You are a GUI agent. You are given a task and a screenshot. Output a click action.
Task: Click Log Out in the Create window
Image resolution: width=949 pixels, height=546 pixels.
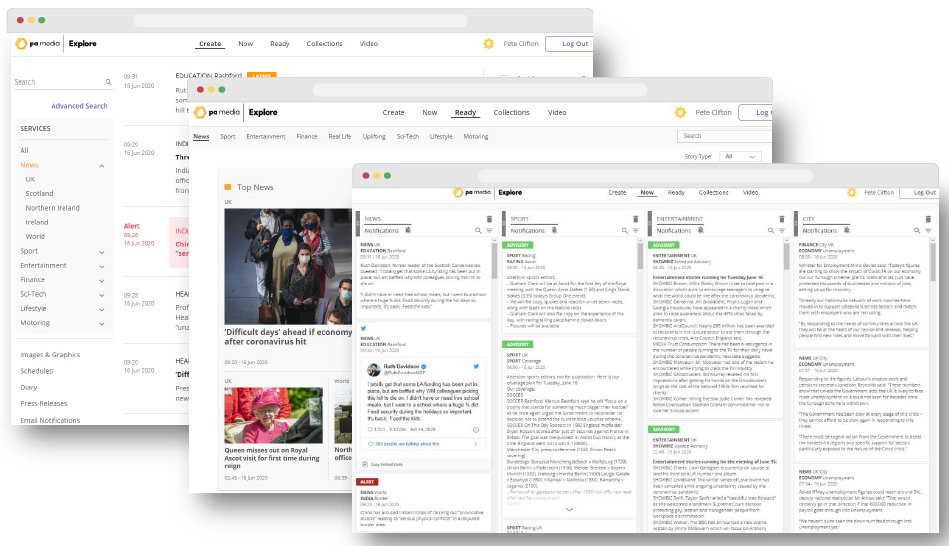point(569,44)
